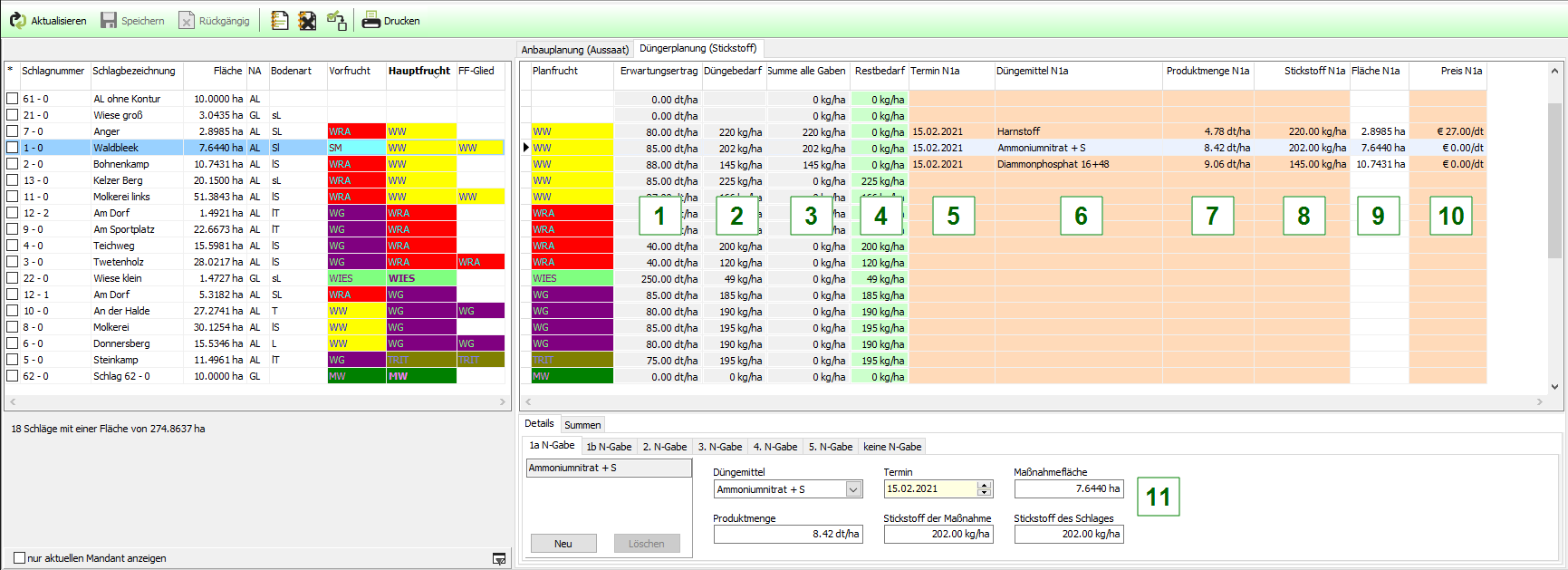The image size is (1568, 570).
Task: Click the Hauptfrucht column header sort arrow
Action: click(x=436, y=78)
